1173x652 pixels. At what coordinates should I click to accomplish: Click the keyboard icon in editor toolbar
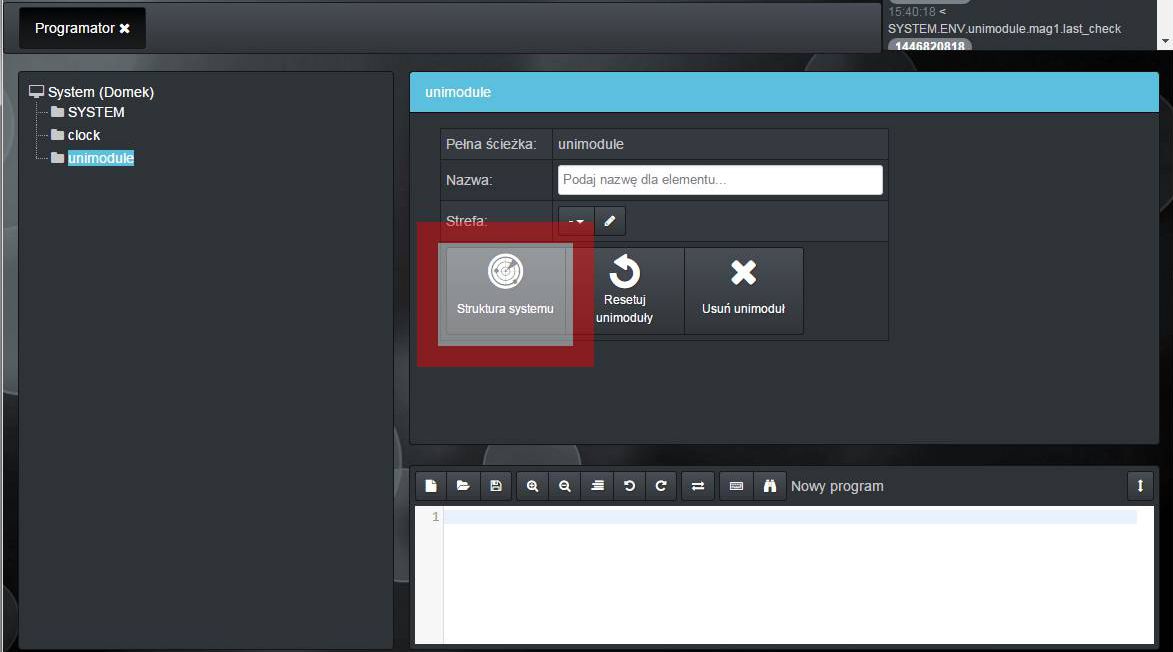(736, 486)
